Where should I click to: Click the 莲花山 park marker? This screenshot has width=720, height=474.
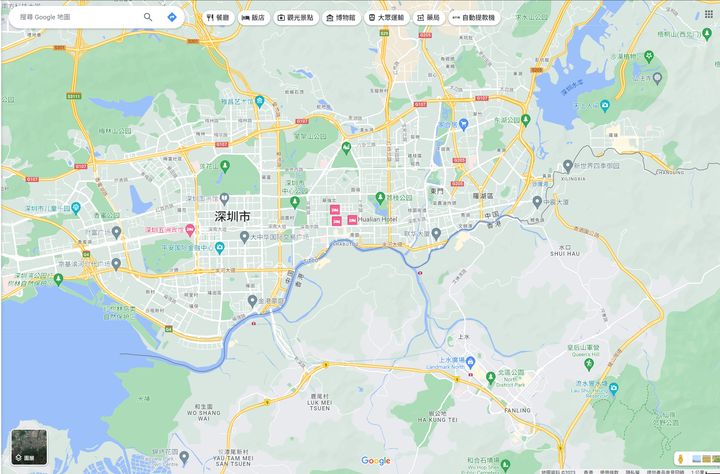pos(225,166)
